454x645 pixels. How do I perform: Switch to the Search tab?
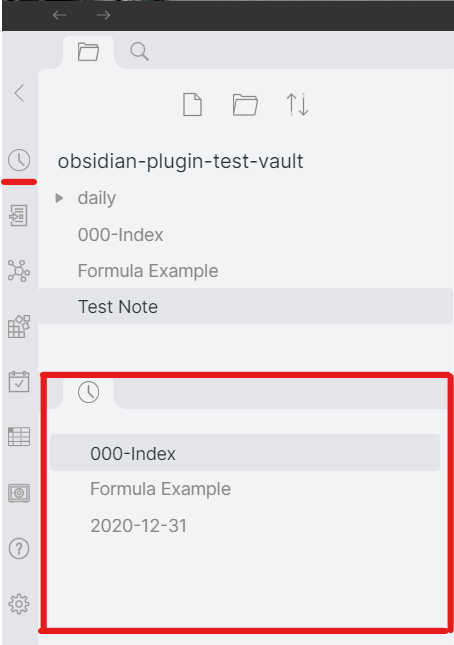pyautogui.click(x=139, y=52)
